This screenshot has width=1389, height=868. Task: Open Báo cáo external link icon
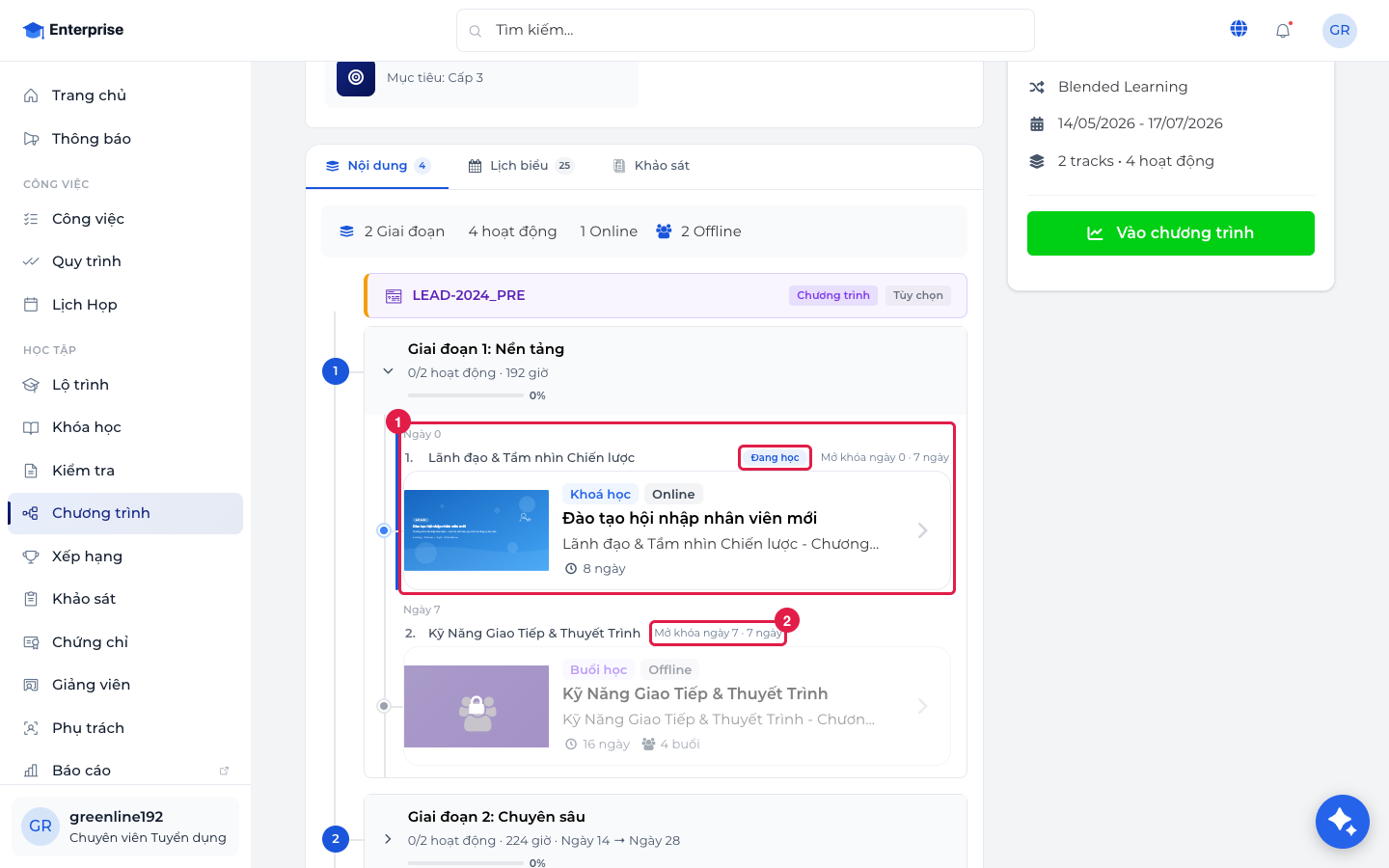pos(225,771)
